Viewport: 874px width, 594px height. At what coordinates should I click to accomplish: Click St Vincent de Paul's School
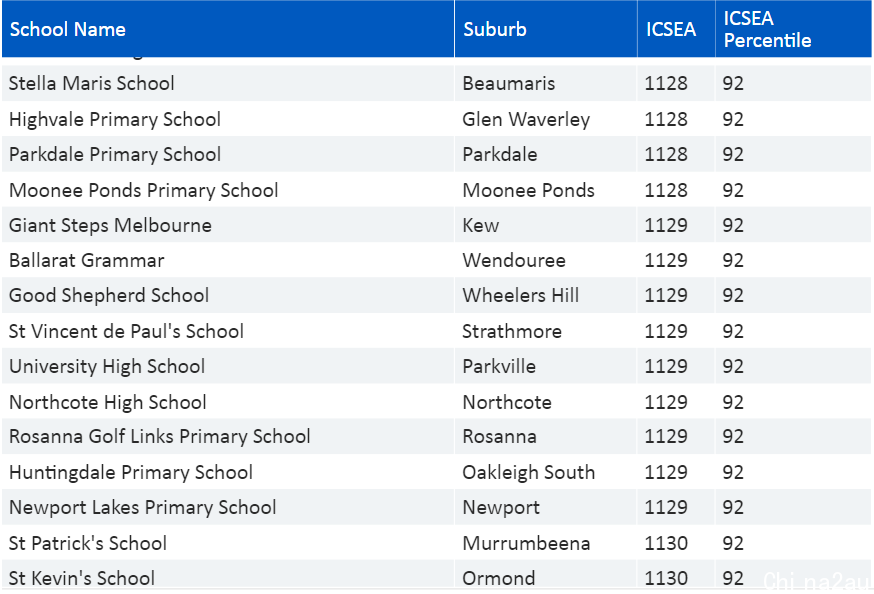coord(126,331)
